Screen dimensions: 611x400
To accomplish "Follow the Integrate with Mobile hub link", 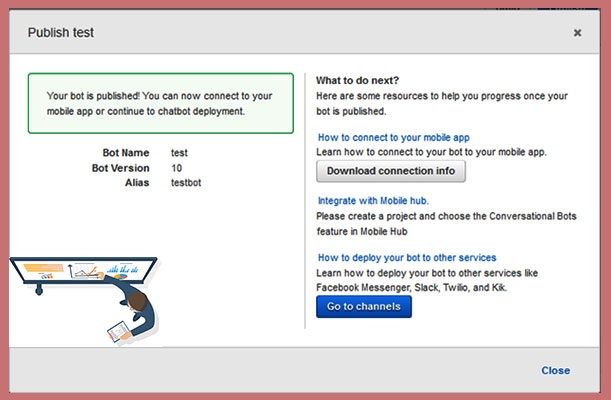I will tap(373, 201).
